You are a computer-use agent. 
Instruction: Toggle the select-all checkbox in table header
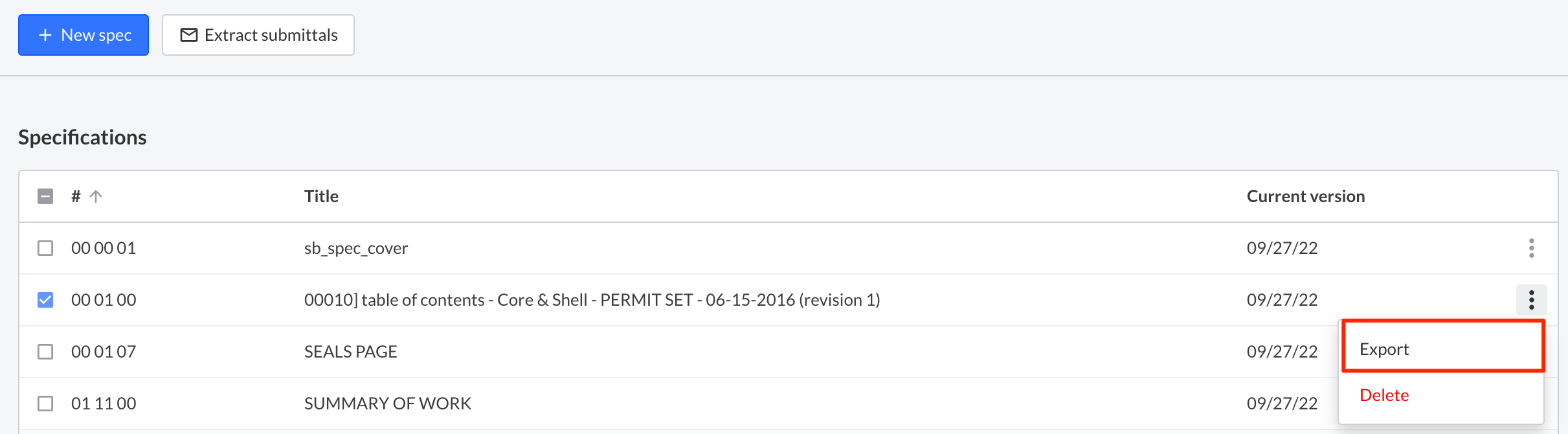click(45, 196)
